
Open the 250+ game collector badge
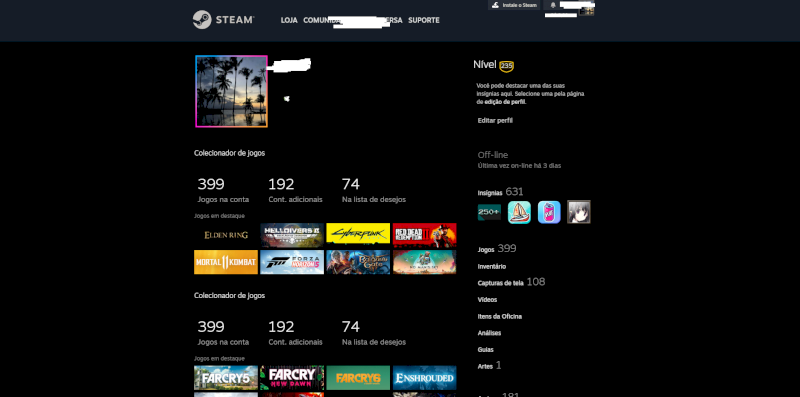click(x=489, y=212)
